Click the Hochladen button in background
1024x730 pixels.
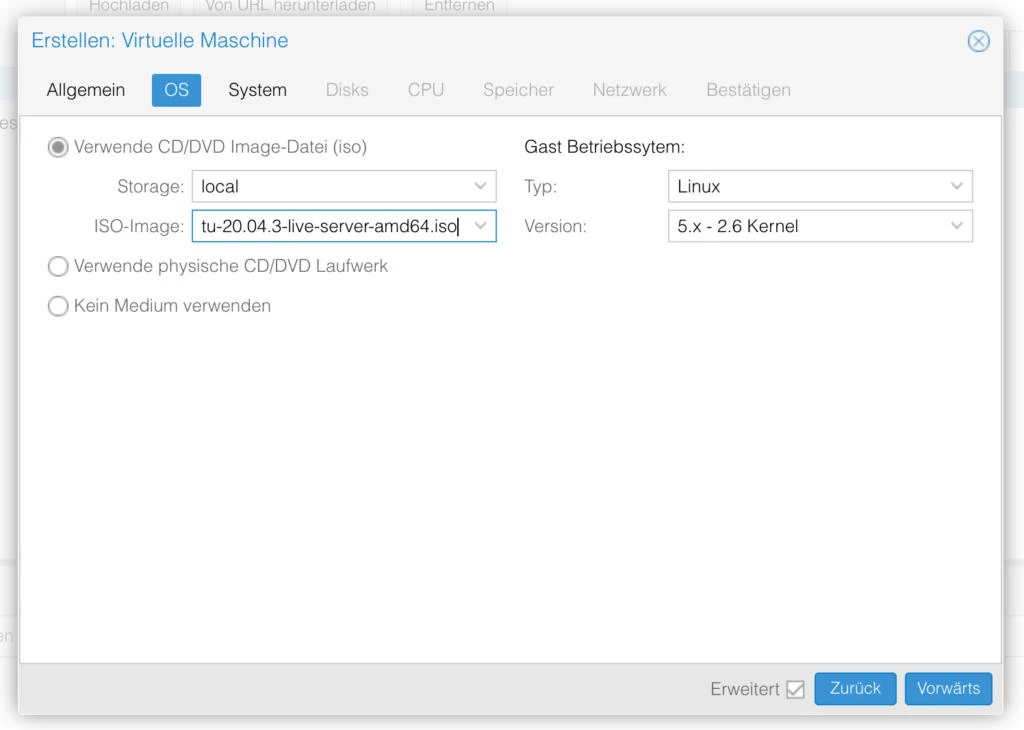[128, 7]
